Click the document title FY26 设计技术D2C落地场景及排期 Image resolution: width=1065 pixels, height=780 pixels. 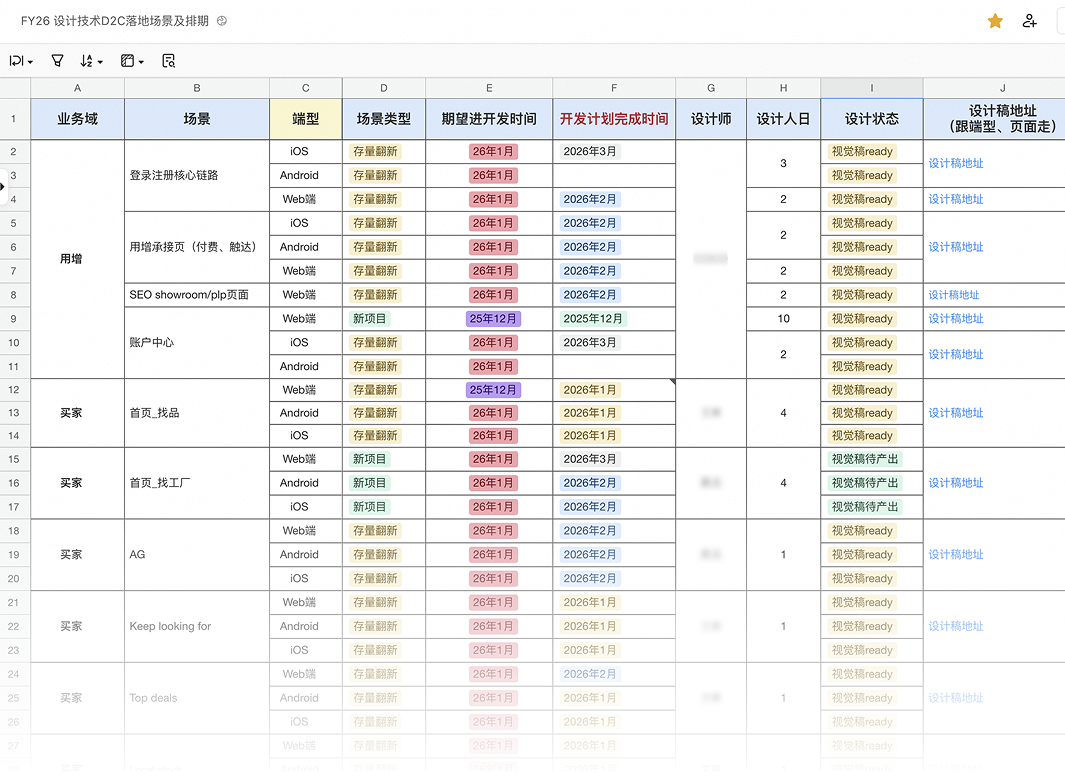[115, 21]
